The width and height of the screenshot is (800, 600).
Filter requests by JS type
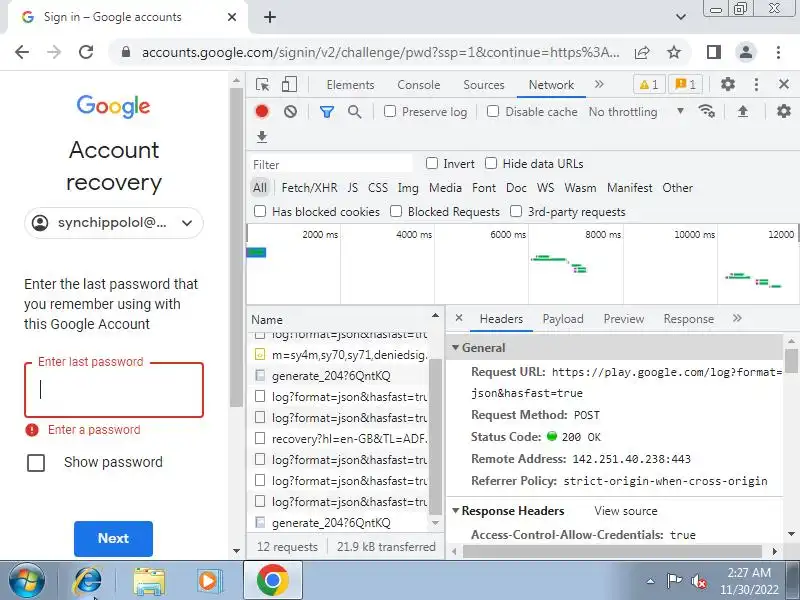coord(353,188)
